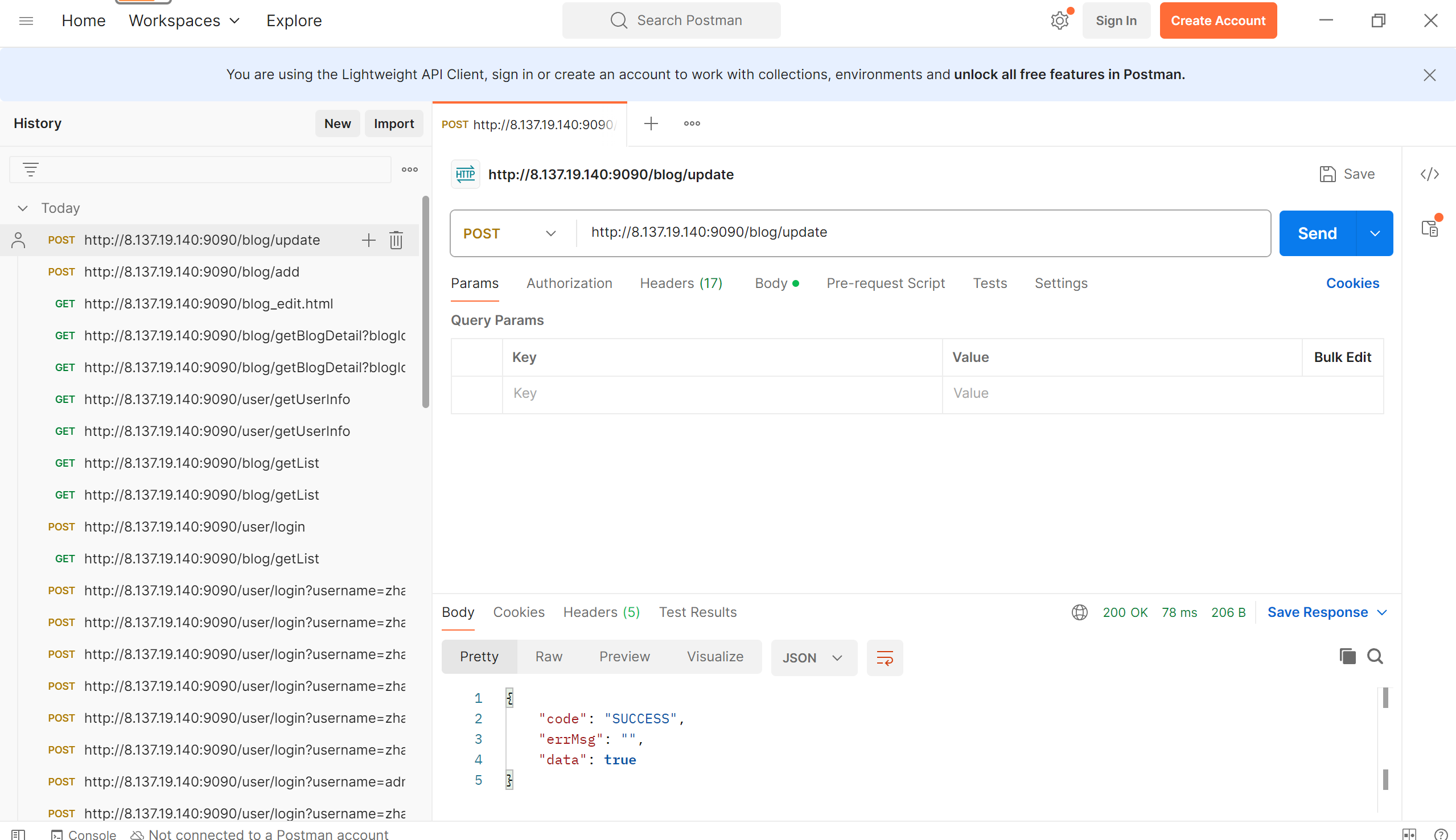Open the JSON format dropdown
Image resolution: width=1456 pixels, height=840 pixels.
(813, 658)
